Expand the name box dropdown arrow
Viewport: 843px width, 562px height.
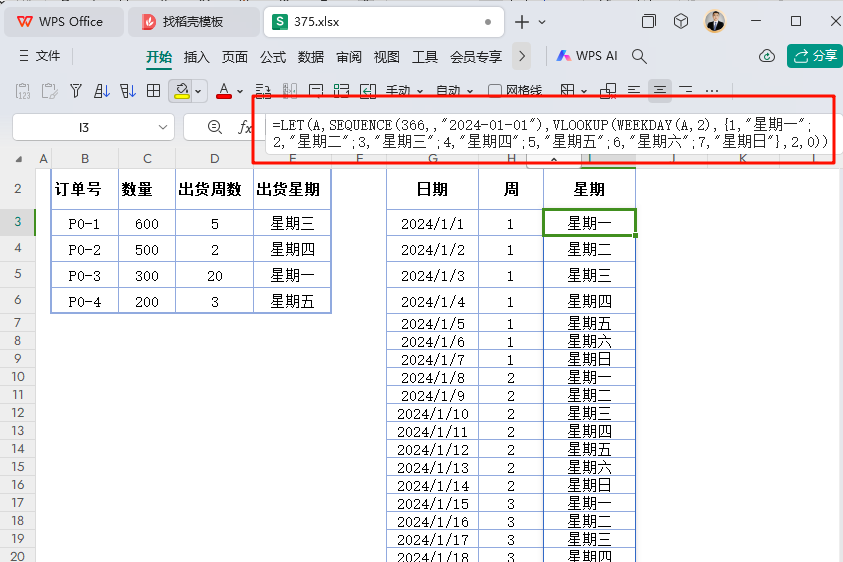(x=162, y=127)
